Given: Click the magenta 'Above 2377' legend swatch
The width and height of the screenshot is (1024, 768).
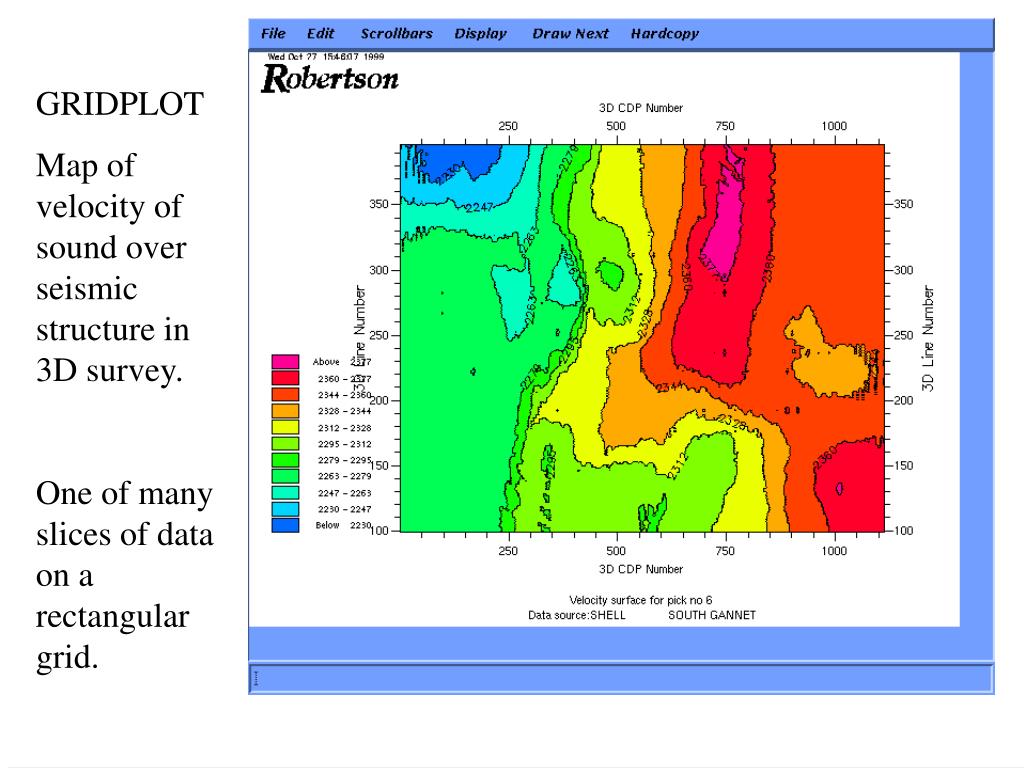Looking at the screenshot, I should click(x=285, y=361).
